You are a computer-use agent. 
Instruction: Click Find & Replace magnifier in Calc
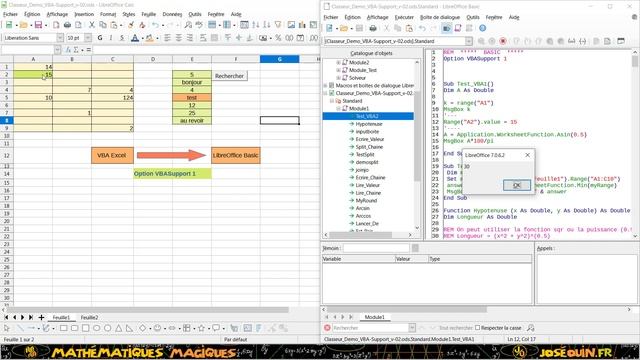188,25
